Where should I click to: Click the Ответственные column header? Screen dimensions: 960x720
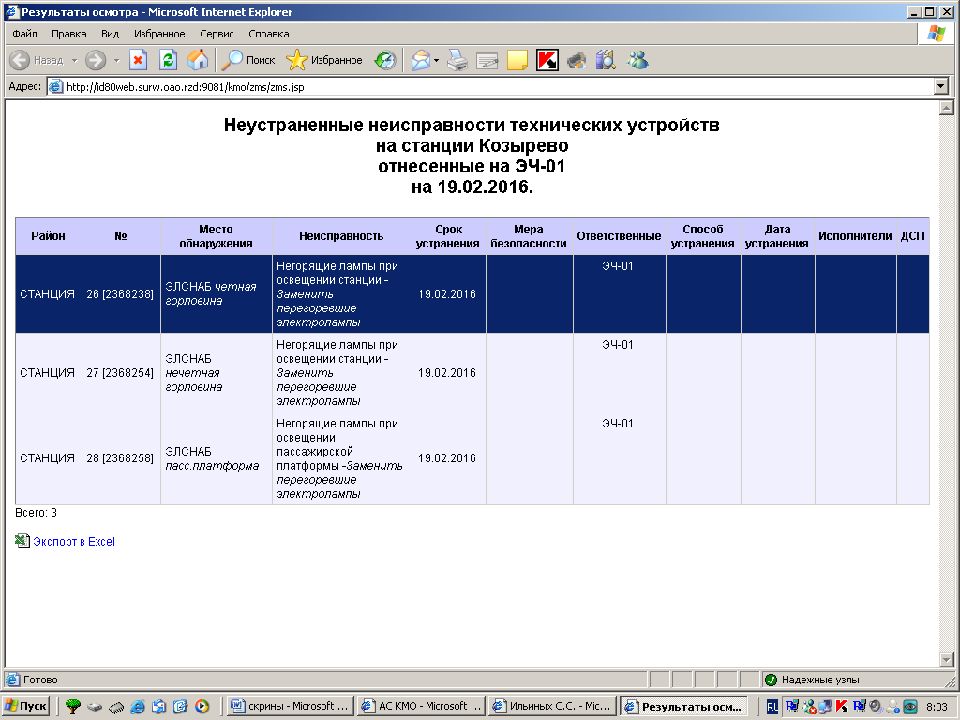point(619,236)
